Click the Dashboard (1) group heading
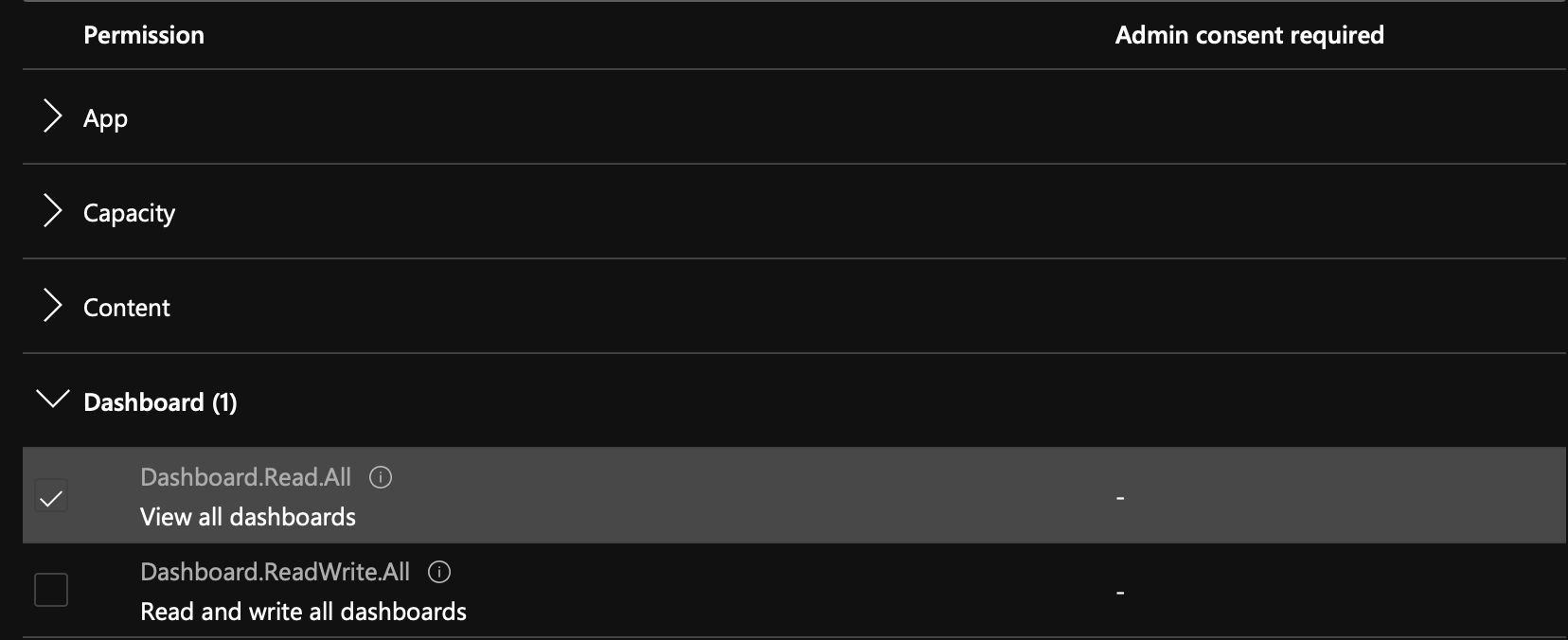Viewport: 1568px width, 640px height. coord(160,402)
